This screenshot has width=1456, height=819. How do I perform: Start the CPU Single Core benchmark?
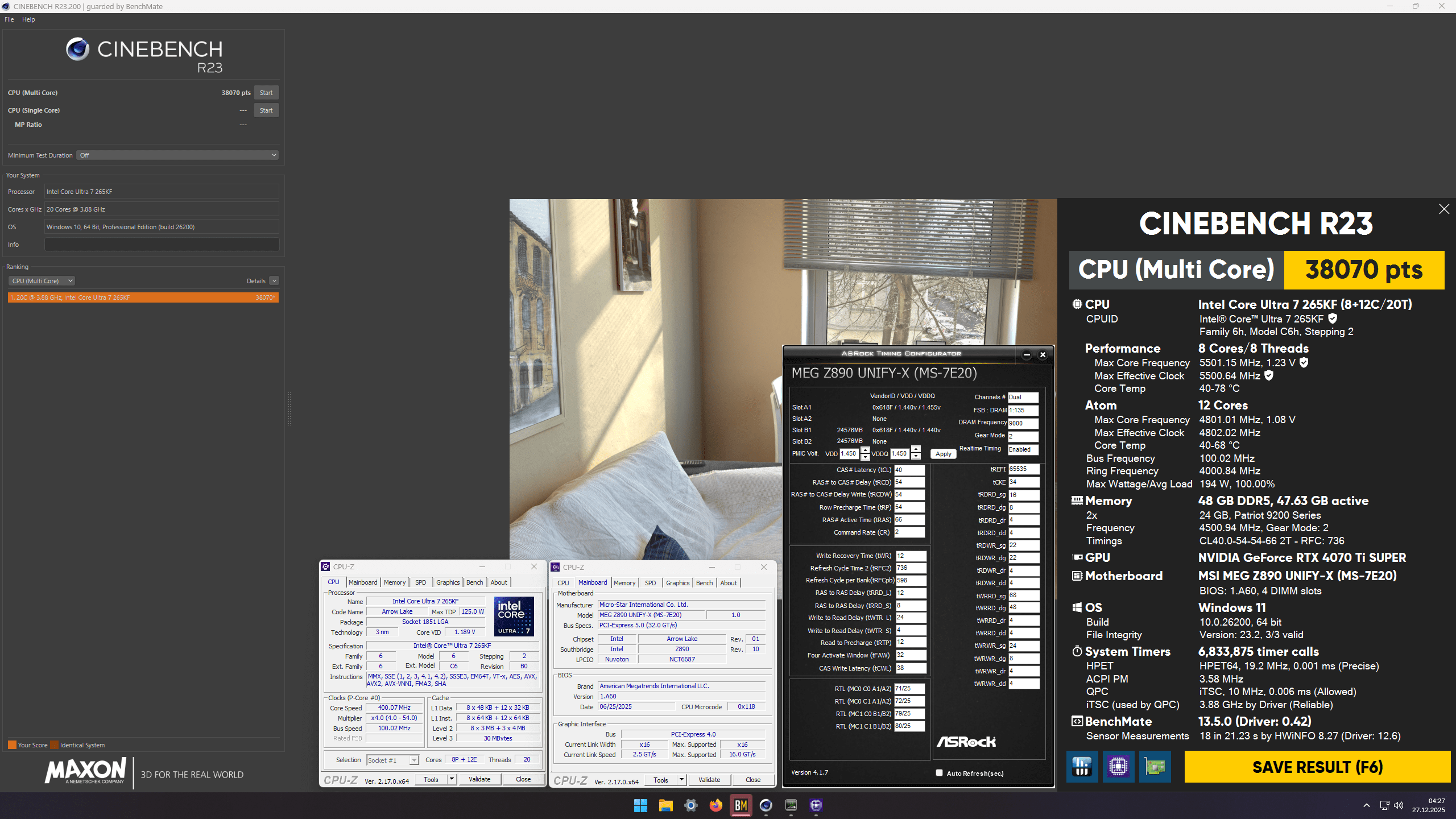266,110
